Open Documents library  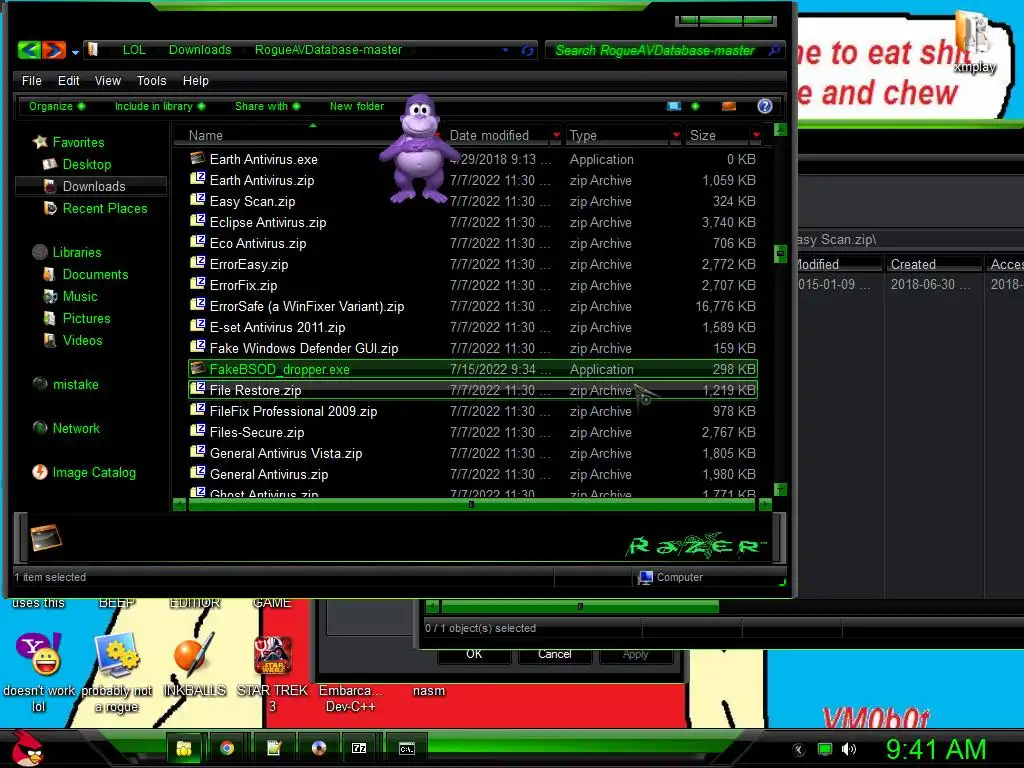[95, 274]
